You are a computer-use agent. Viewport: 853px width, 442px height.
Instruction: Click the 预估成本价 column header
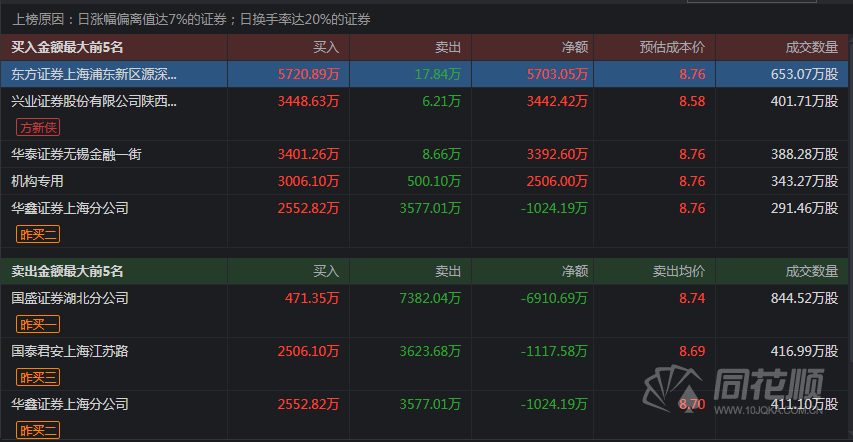pos(672,47)
